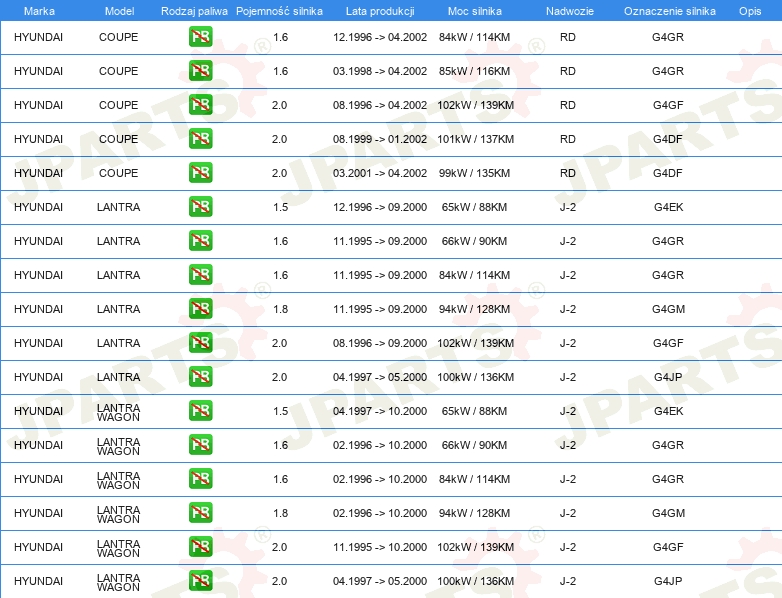This screenshot has height=598, width=782.
Task: Click fuel icon in COUPE 101kW / 137KM row
Action: point(200,139)
